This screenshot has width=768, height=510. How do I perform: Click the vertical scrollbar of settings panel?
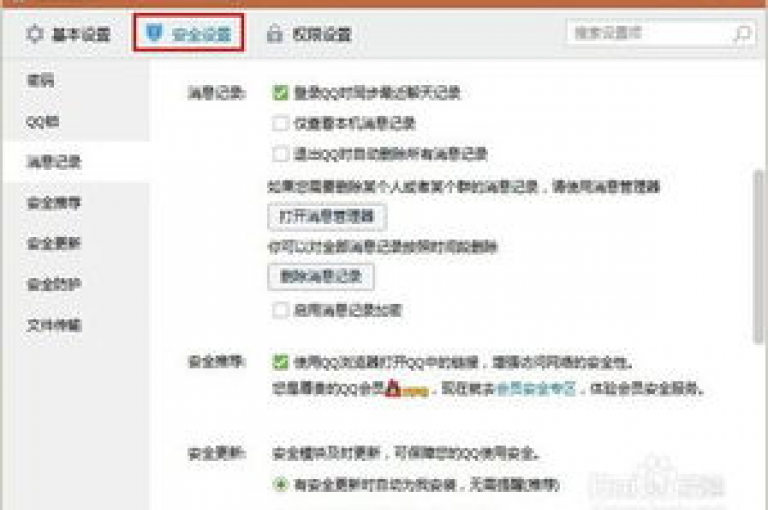[759, 256]
